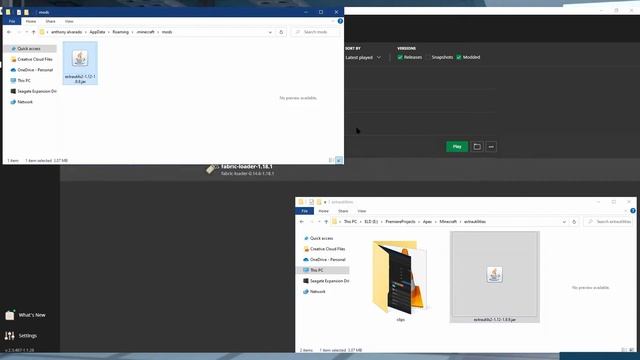Screen dimensions: 640x360
Task: Expand address history dropdown in mods window
Action: click(x=270, y=32)
